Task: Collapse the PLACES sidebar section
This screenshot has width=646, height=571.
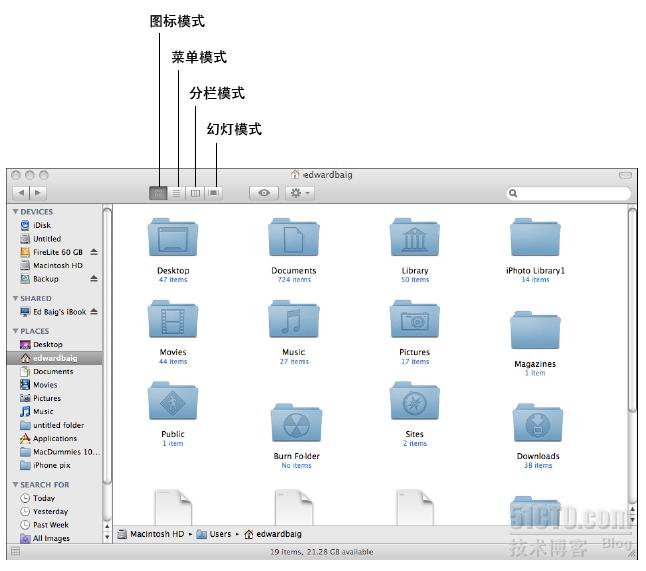Action: click(x=15, y=331)
